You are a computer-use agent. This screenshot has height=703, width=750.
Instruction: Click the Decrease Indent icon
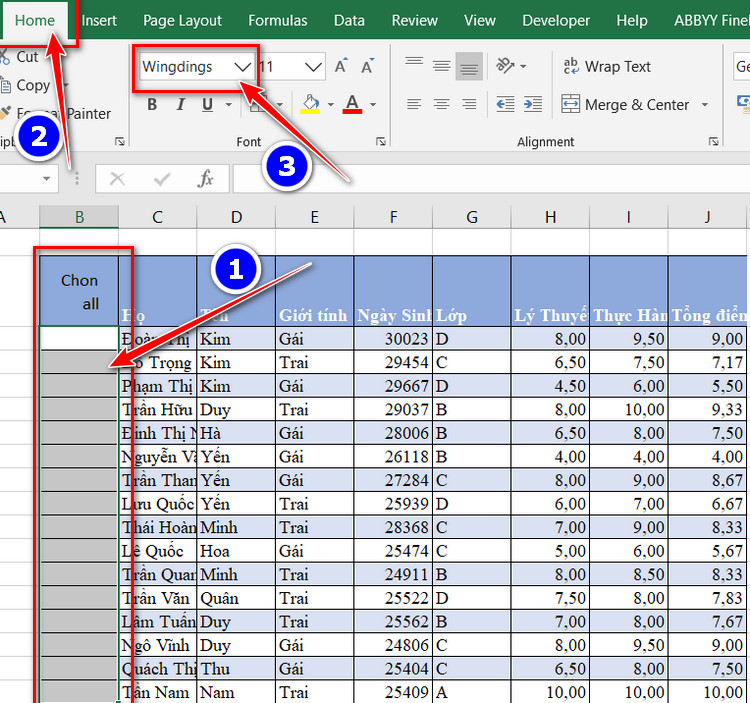coord(505,104)
